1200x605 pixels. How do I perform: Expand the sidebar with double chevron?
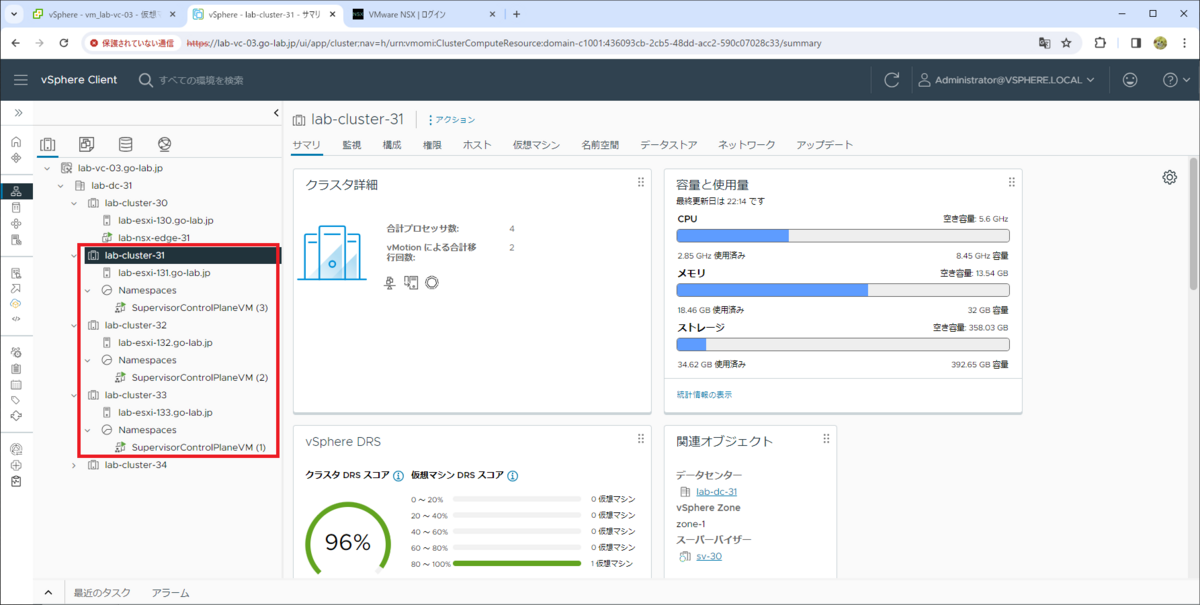tap(17, 112)
